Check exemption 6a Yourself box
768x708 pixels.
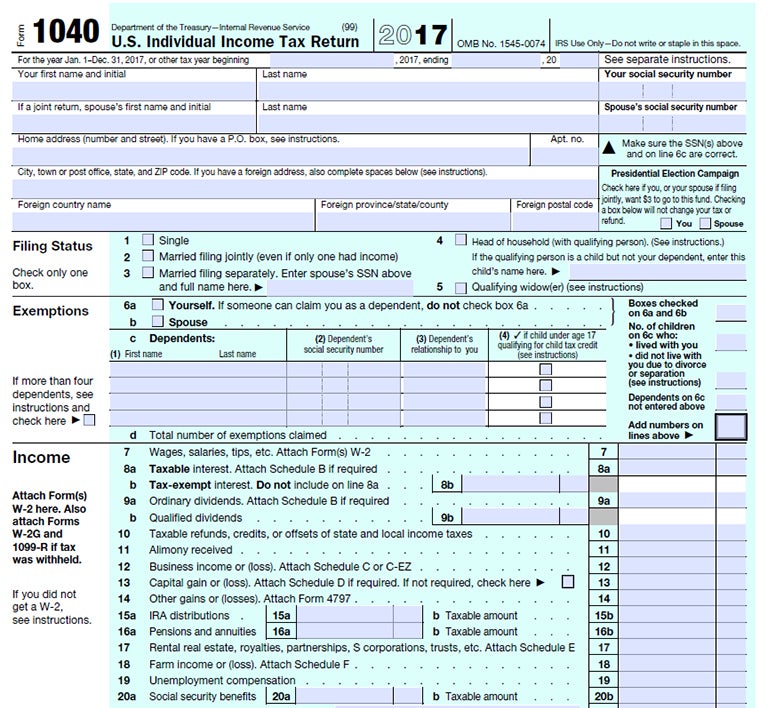pos(157,305)
